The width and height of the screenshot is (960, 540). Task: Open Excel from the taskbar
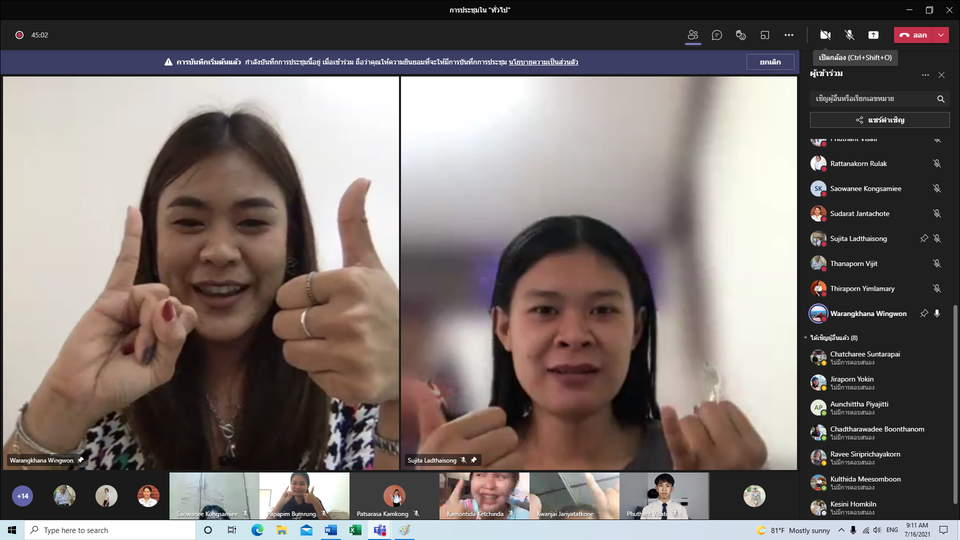click(355, 530)
